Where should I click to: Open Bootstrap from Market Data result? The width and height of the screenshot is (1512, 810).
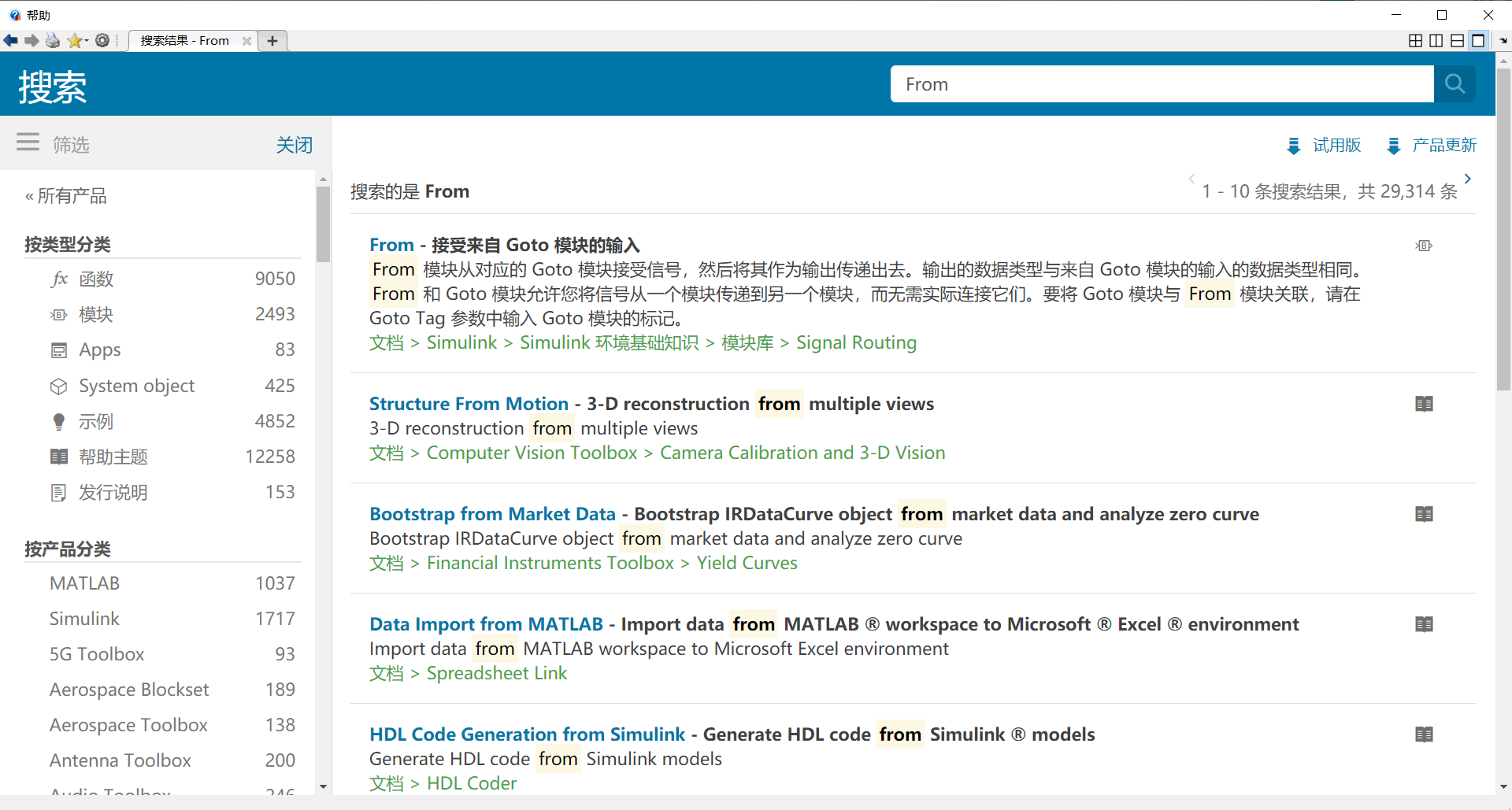pos(492,514)
